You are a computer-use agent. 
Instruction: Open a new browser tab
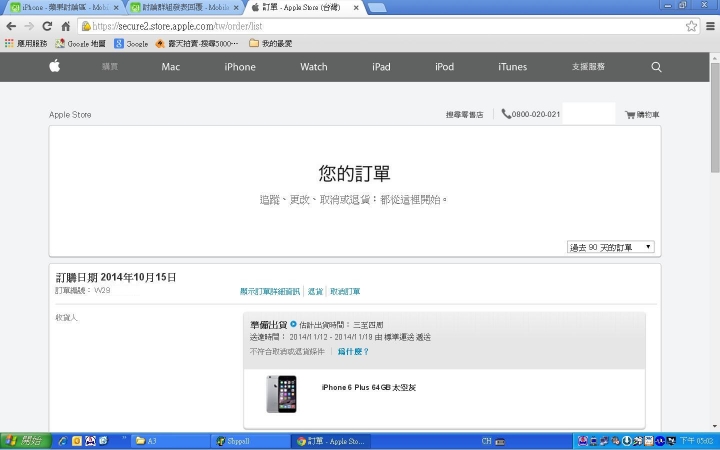pyautogui.click(x=377, y=7)
